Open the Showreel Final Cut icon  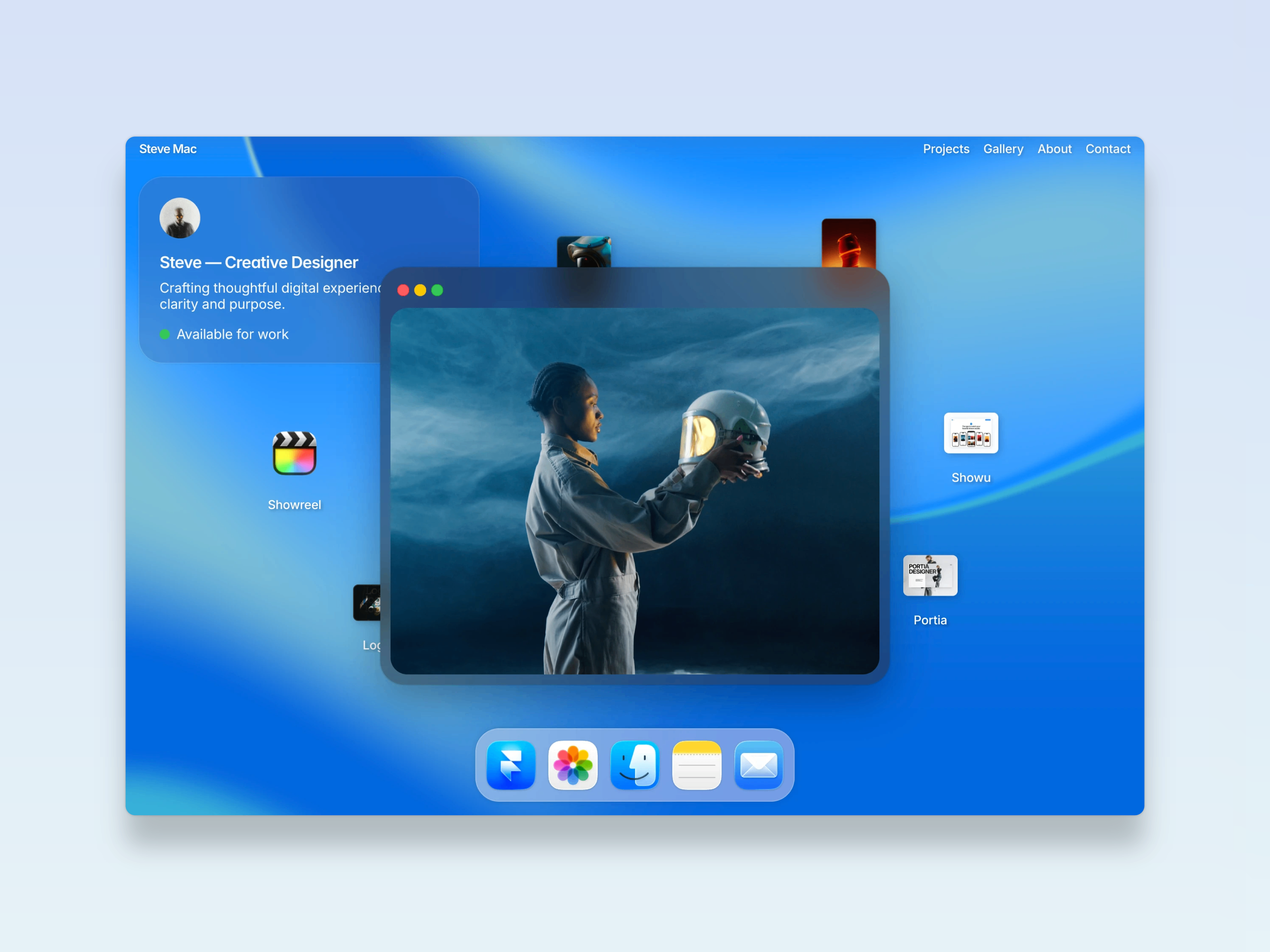coord(294,453)
